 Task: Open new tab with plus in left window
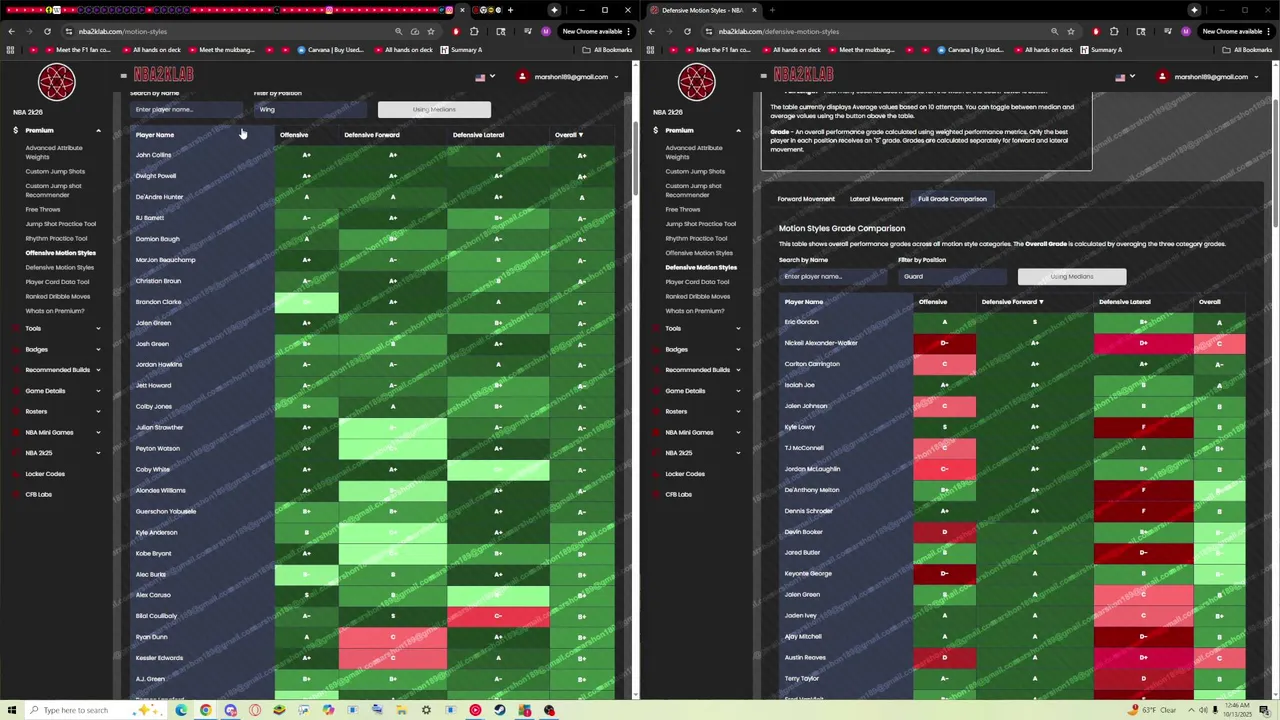[x=510, y=10]
